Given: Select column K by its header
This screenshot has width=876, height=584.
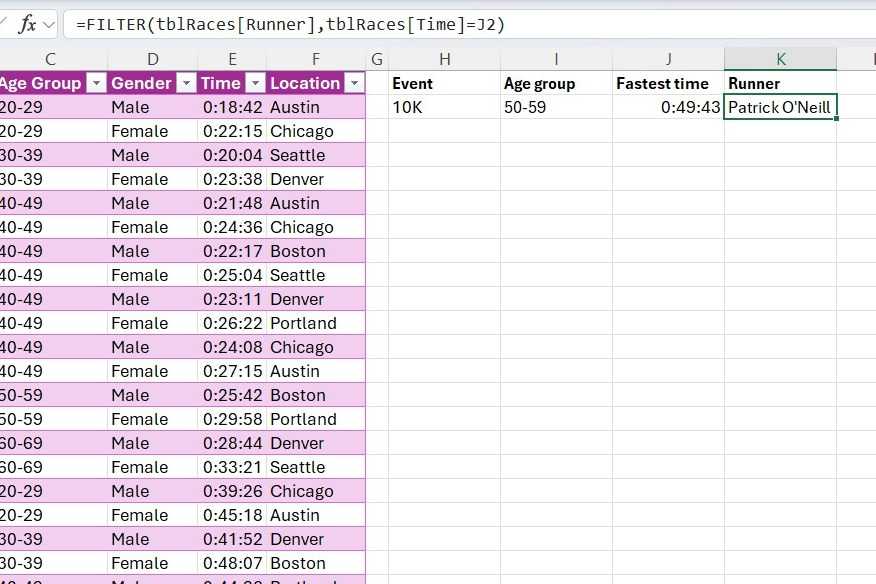Looking at the screenshot, I should click(x=780, y=59).
